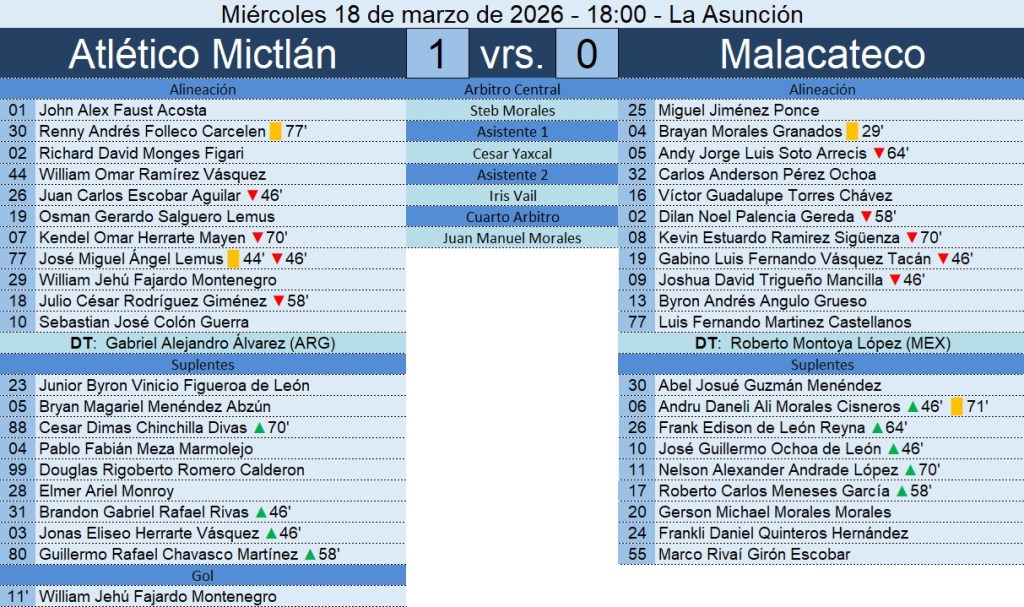Click the red arrow beside Andy Jorge Luis Soto Arrecis

(878, 153)
